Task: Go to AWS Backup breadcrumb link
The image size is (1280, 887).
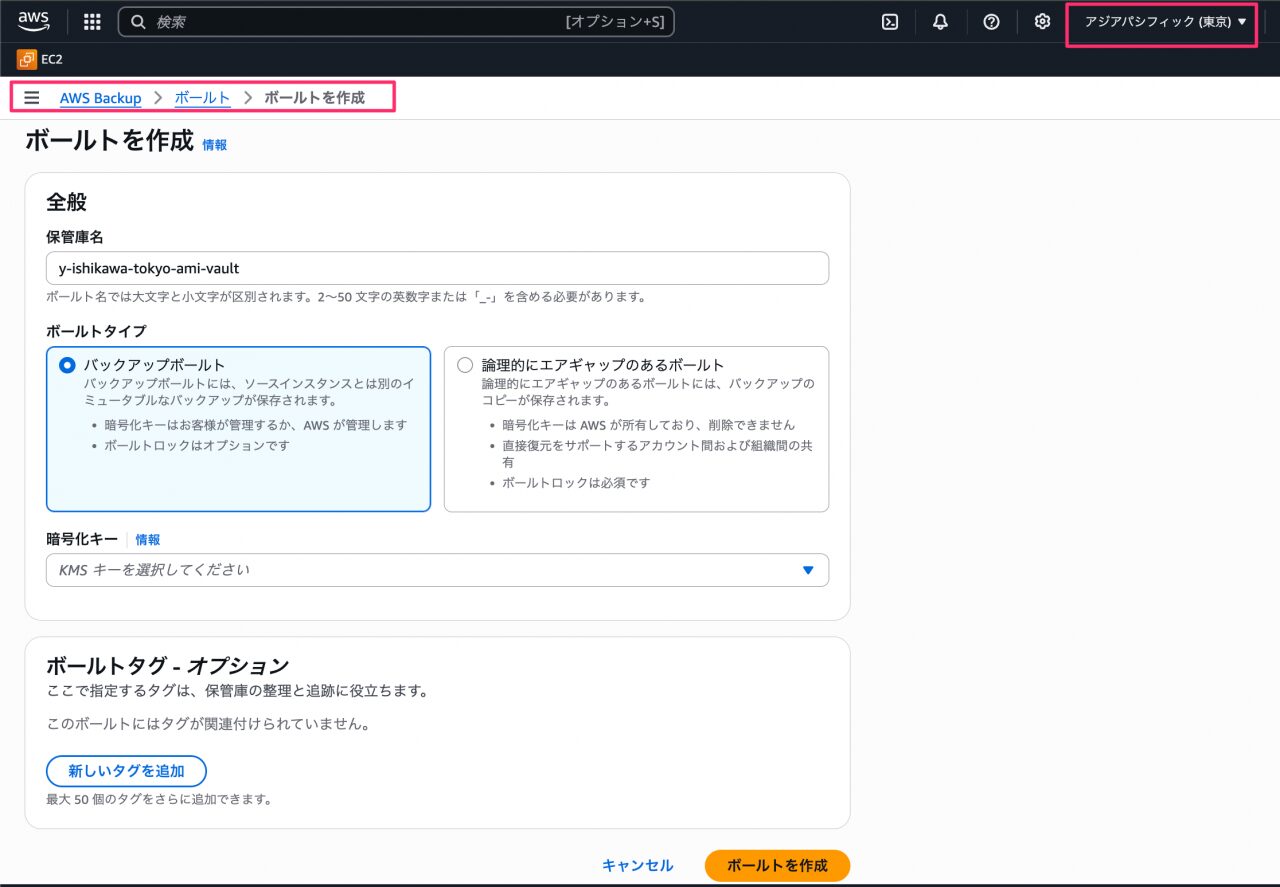Action: click(x=100, y=98)
